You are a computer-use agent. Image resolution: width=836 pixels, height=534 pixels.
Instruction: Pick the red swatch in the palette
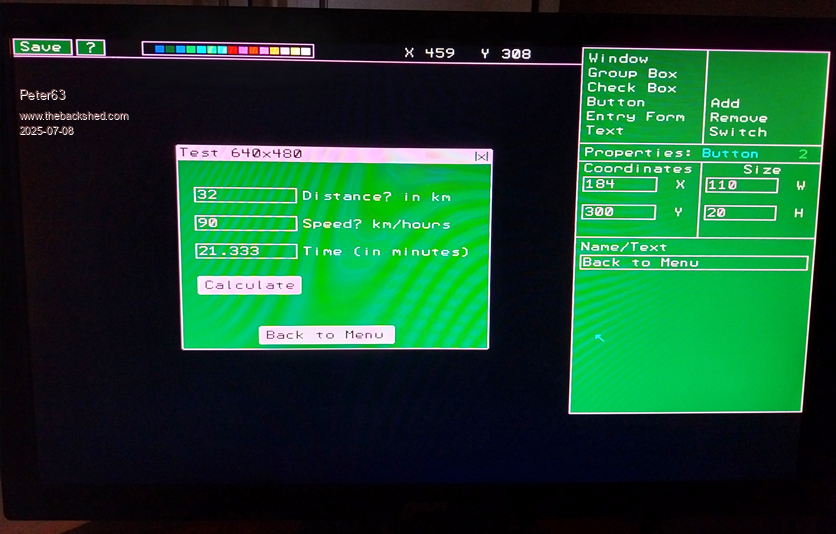[233, 50]
